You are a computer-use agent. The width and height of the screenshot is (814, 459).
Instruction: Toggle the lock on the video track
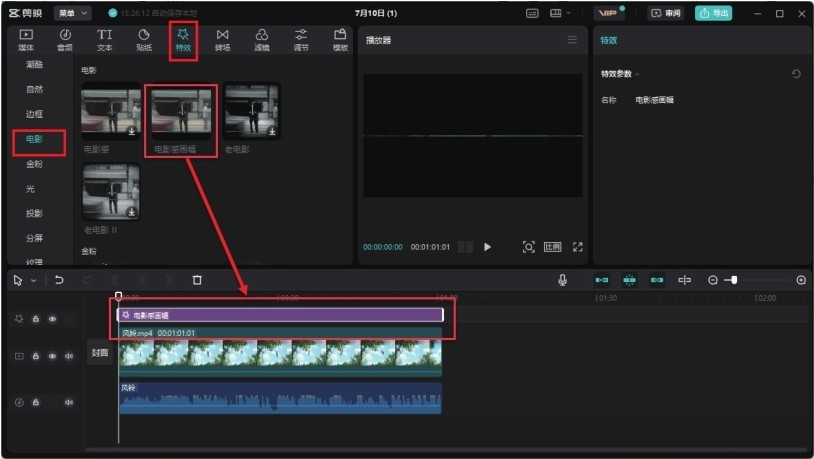[x=35, y=356]
